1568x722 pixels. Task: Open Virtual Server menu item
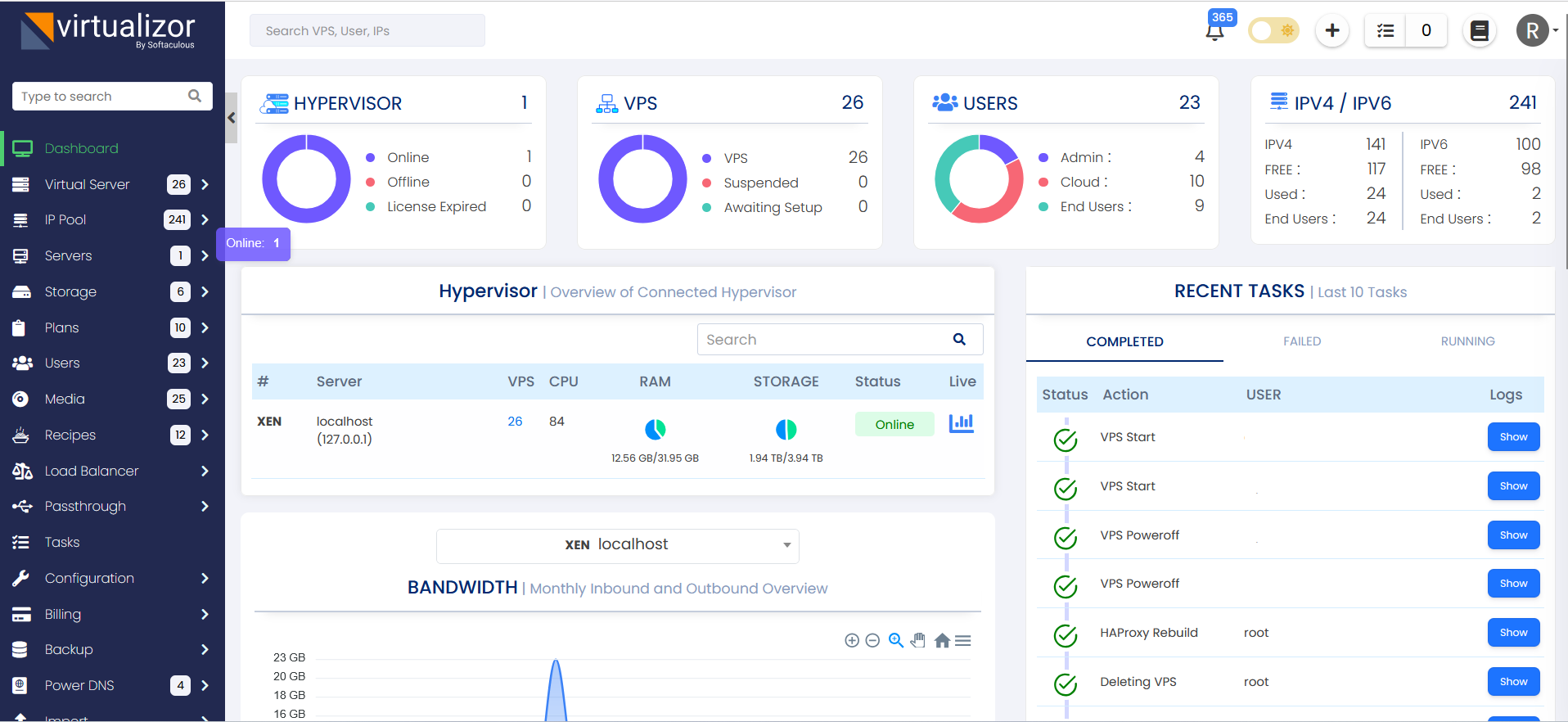[x=87, y=184]
